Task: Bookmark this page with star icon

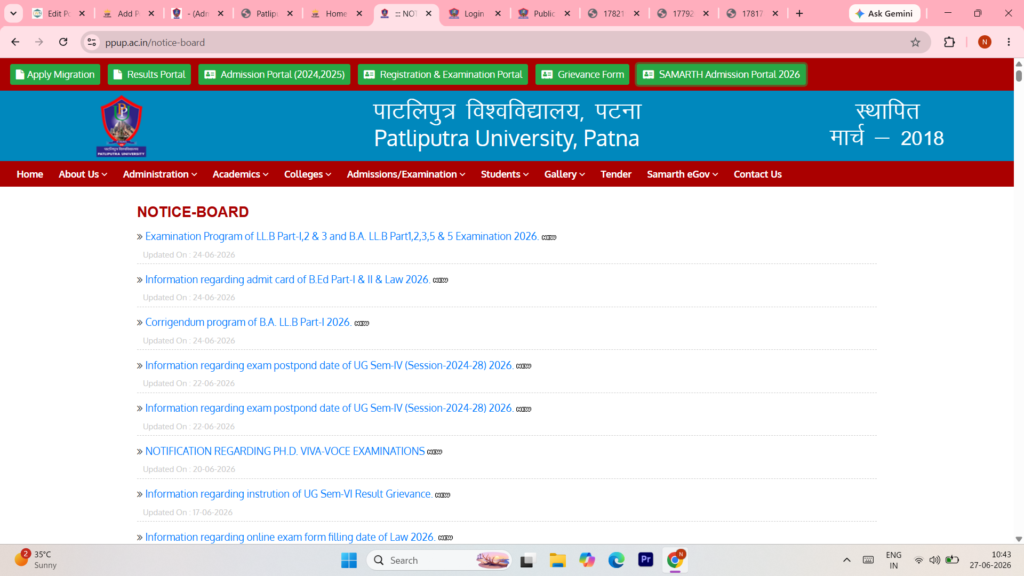Action: (915, 42)
